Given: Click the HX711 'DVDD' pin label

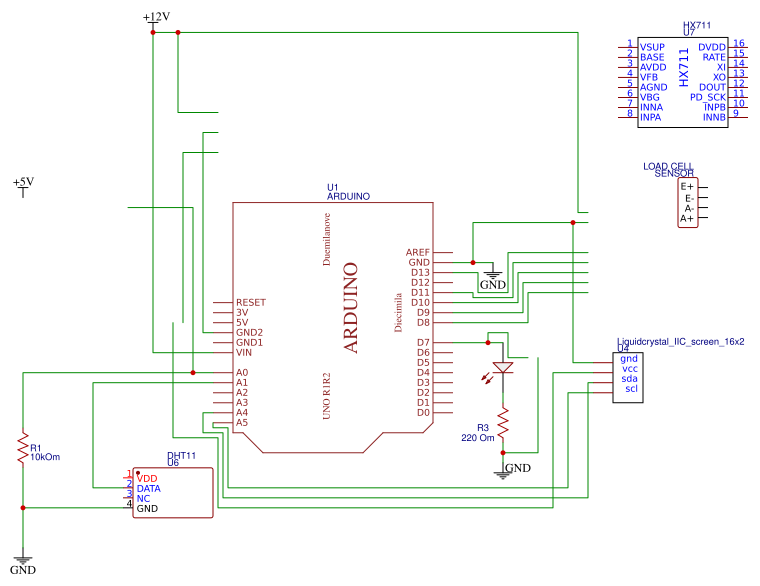Looking at the screenshot, I should tap(712, 48).
